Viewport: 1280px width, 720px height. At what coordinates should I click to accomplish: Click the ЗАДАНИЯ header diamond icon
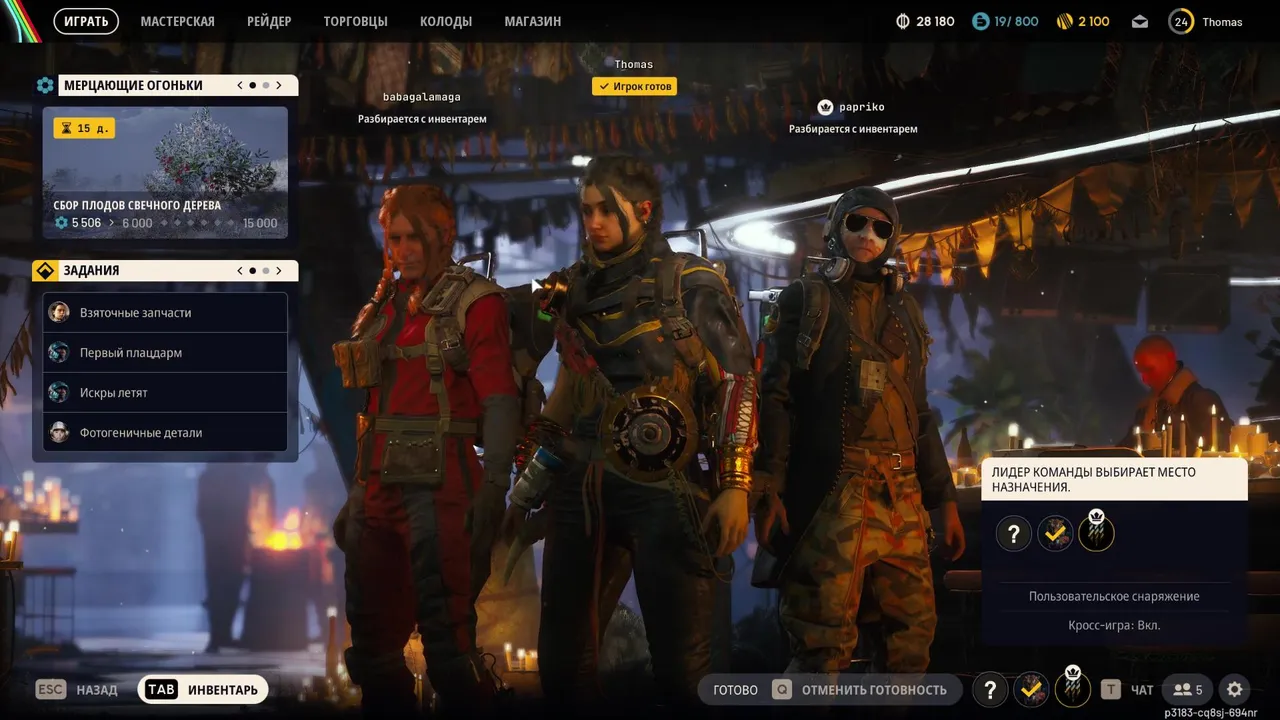click(45, 270)
